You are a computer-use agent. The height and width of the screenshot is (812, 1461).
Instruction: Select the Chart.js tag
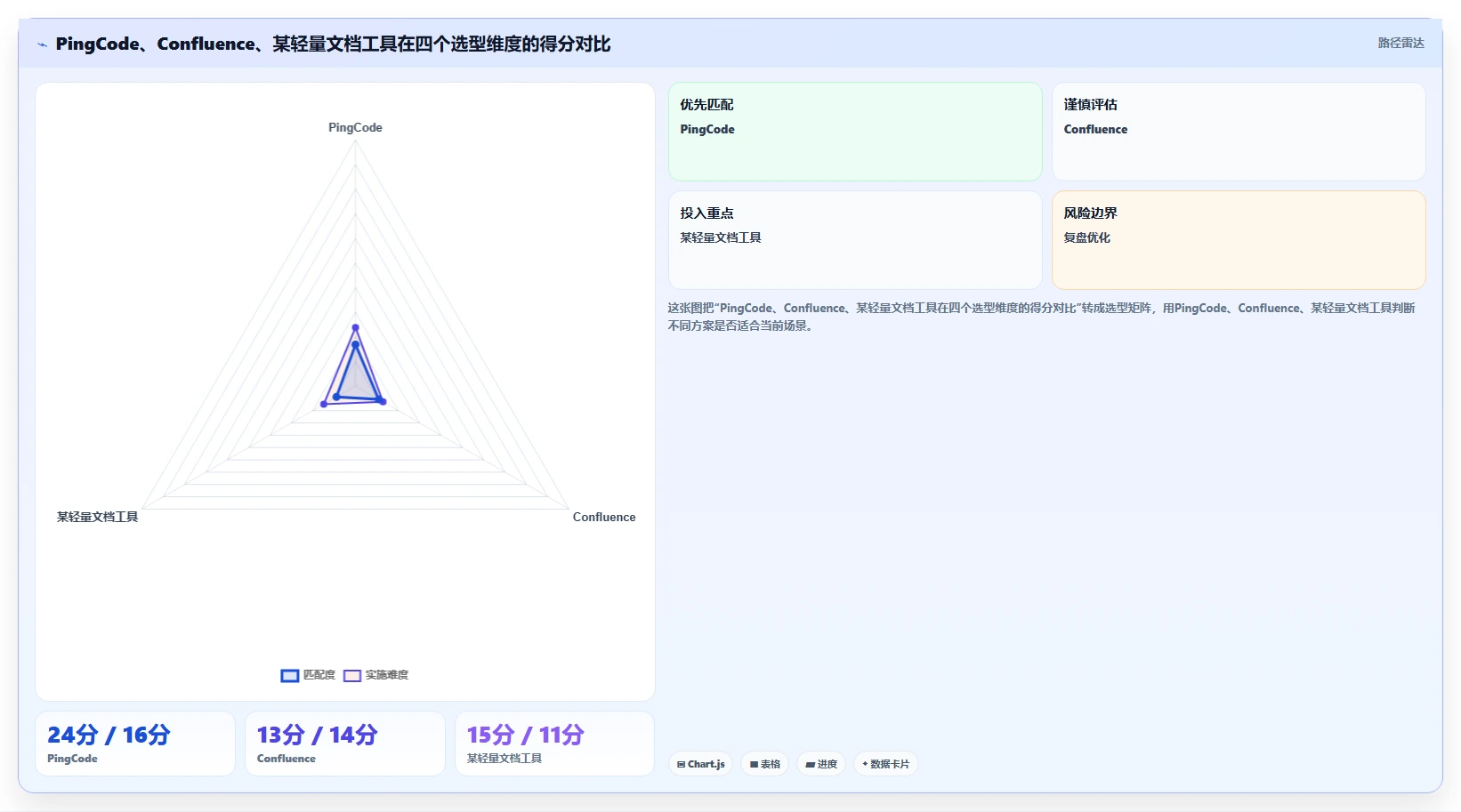click(x=700, y=764)
